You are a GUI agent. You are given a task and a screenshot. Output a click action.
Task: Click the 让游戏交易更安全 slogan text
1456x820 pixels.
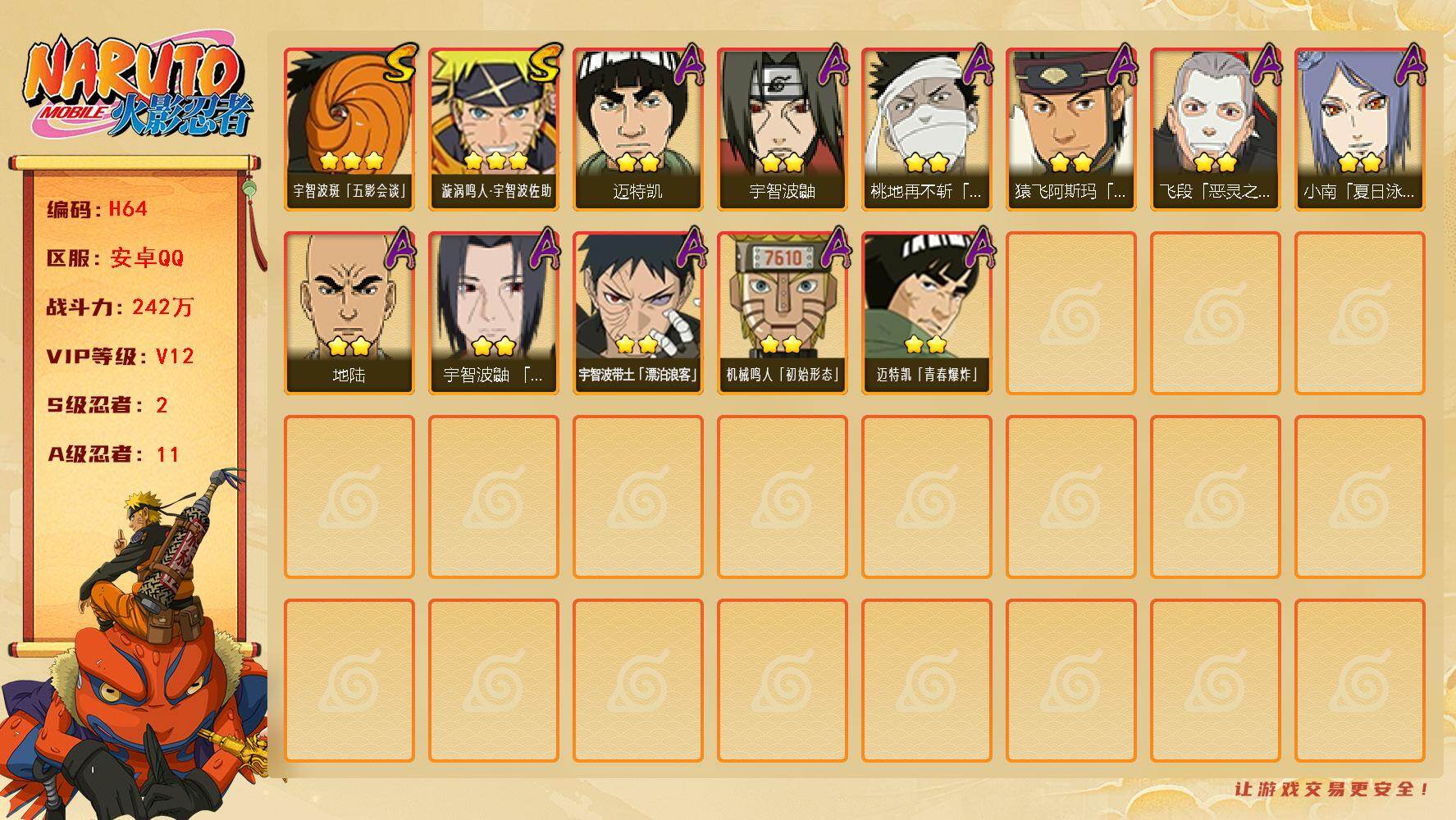1332,789
